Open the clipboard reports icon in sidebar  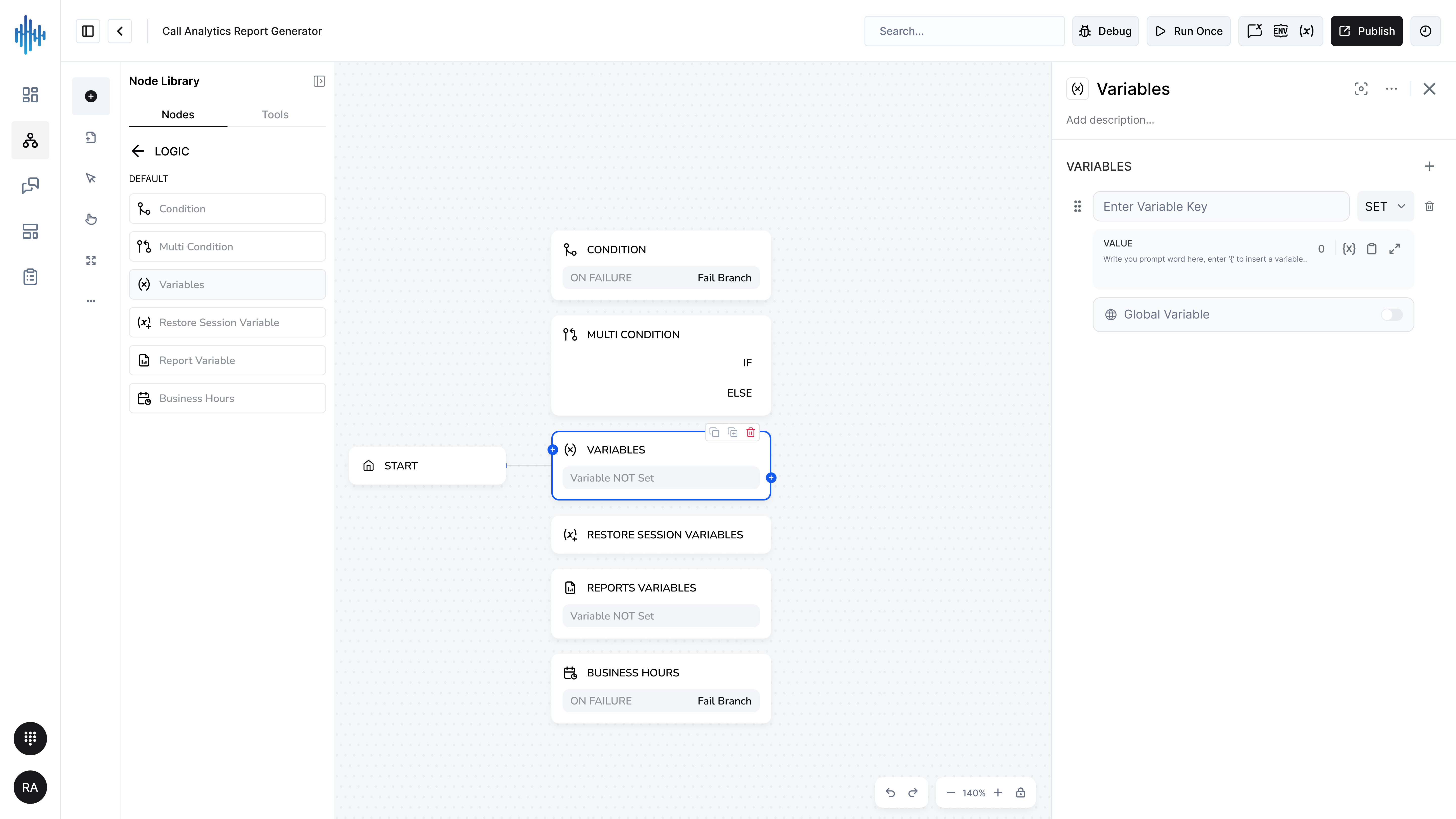pos(30,277)
